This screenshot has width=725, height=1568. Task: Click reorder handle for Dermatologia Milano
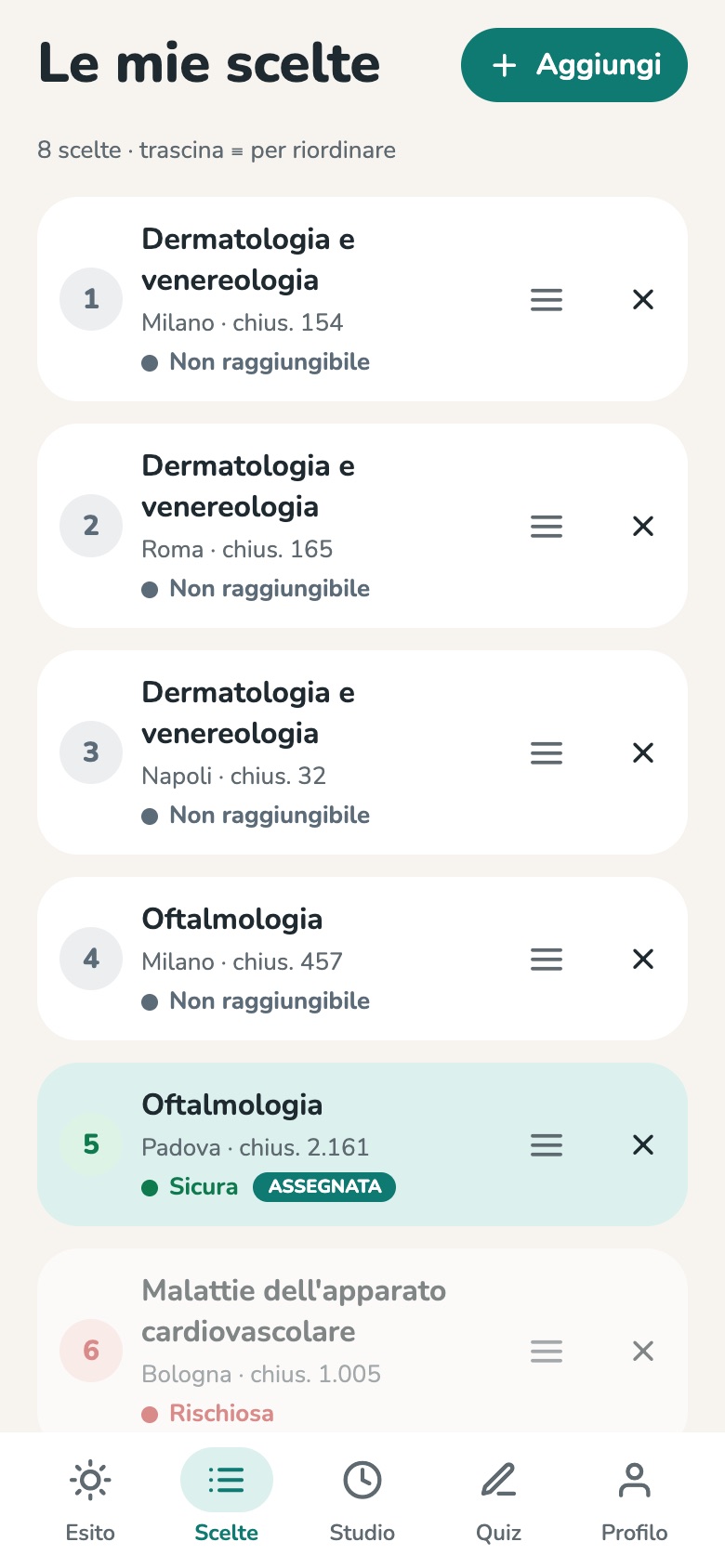547,299
